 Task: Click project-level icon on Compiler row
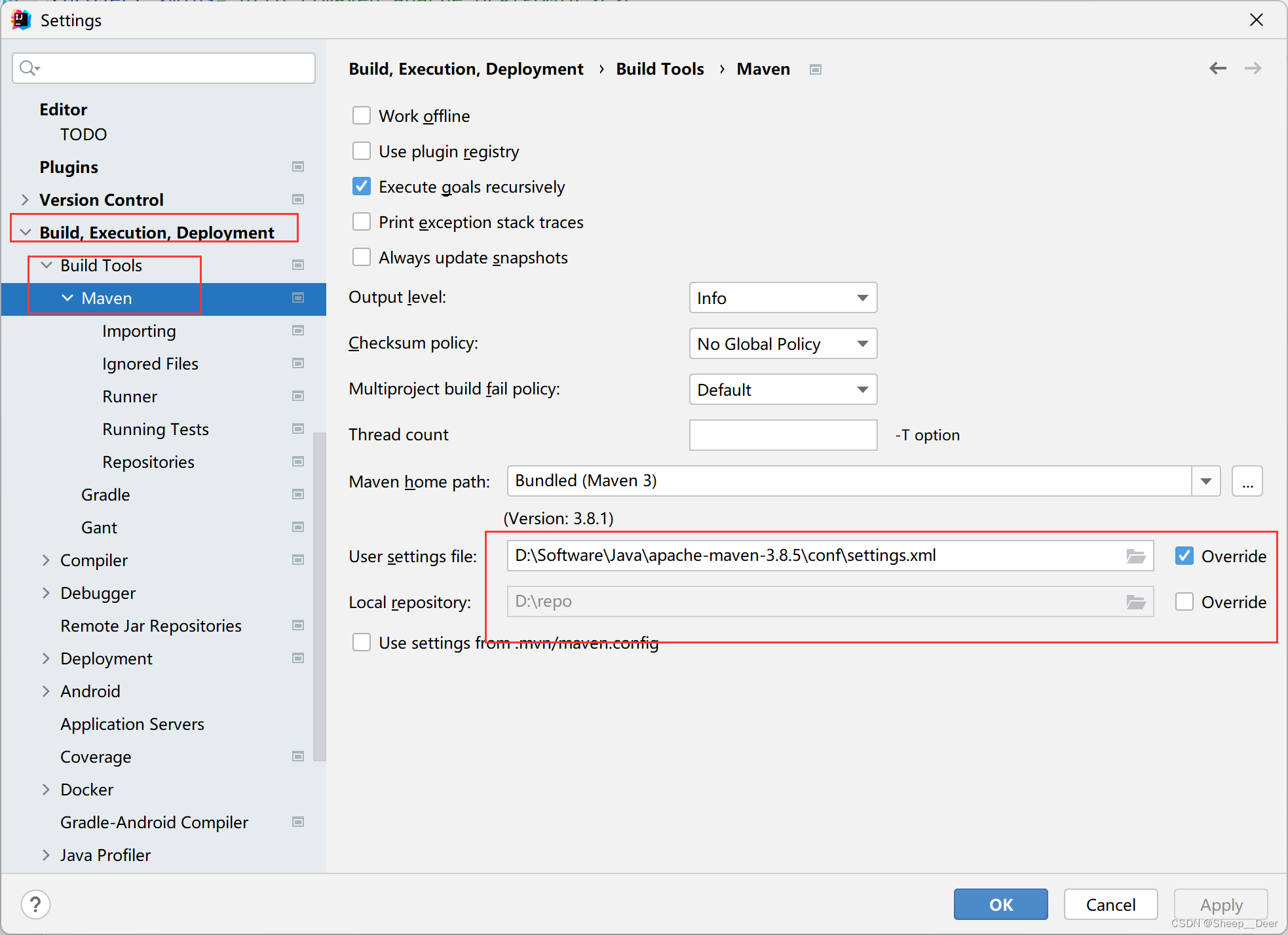[x=298, y=560]
